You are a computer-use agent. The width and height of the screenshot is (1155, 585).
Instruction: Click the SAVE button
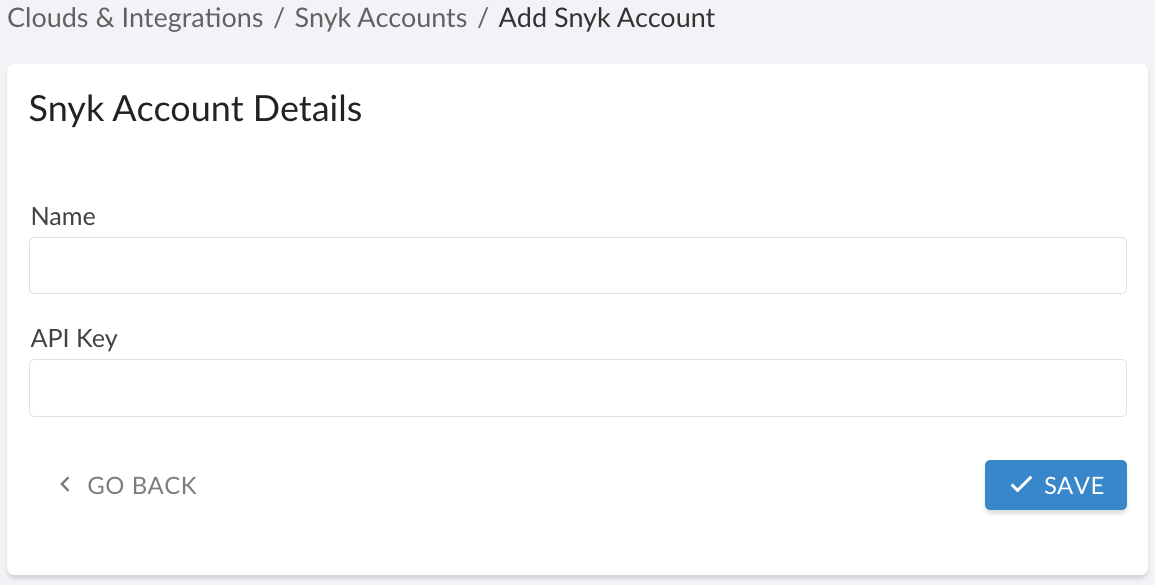coord(1055,485)
